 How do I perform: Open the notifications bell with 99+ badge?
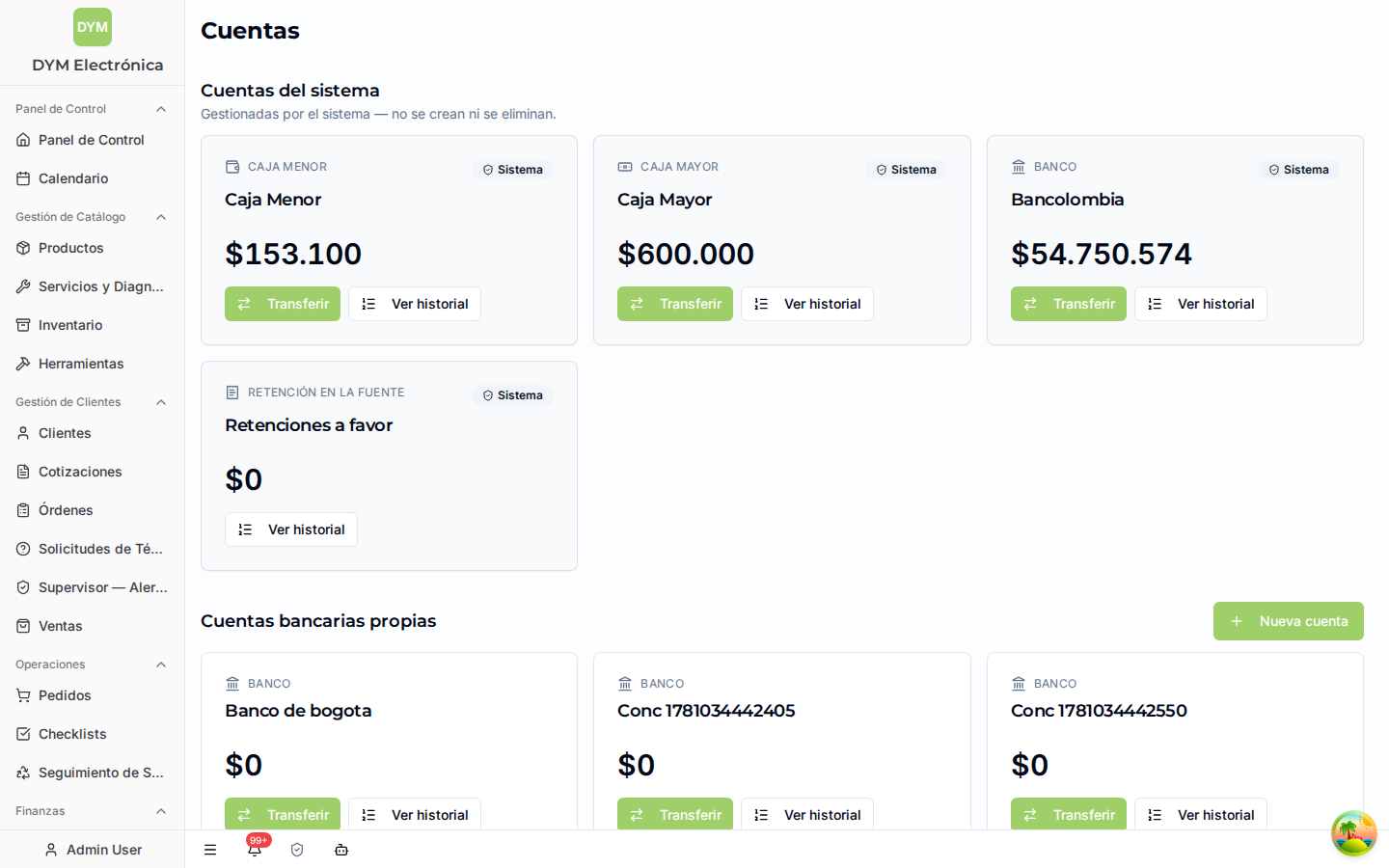pyautogui.click(x=255, y=849)
